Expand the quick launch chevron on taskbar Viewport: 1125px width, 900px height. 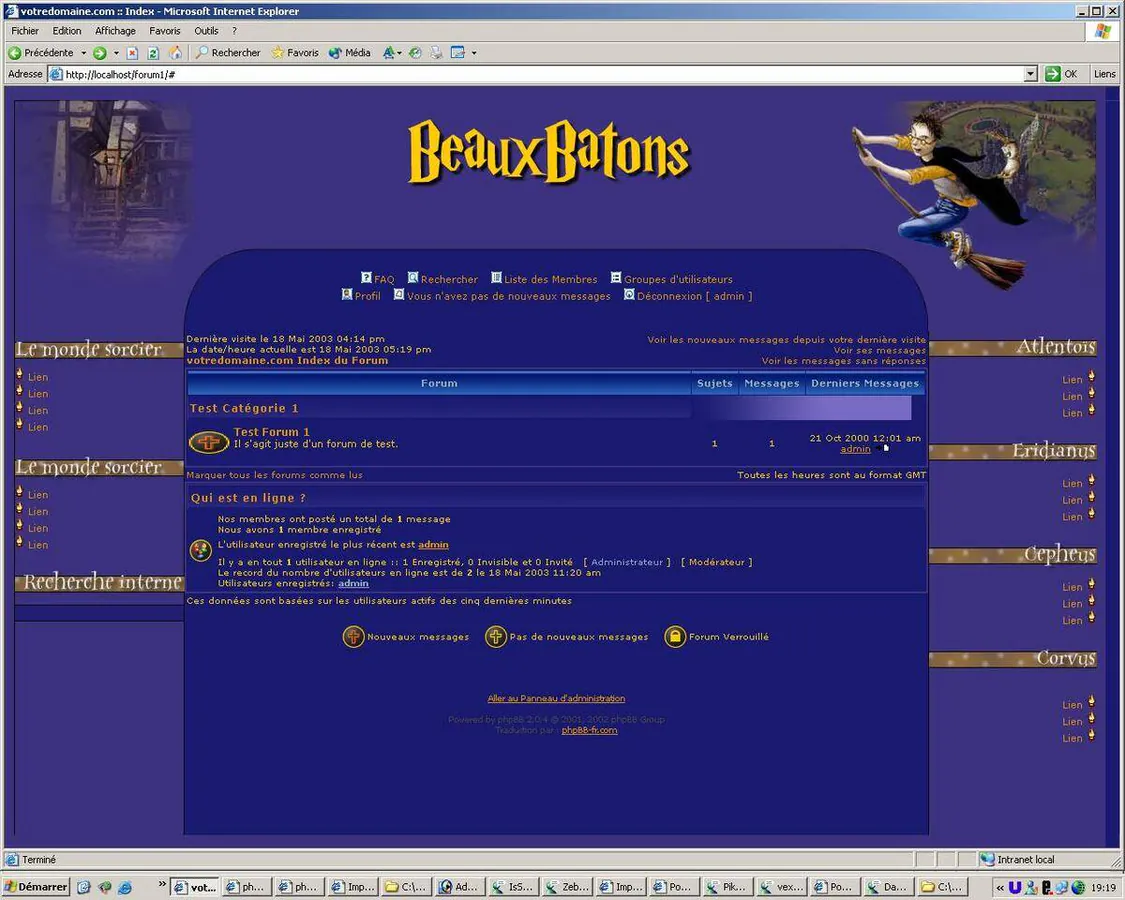click(x=162, y=883)
